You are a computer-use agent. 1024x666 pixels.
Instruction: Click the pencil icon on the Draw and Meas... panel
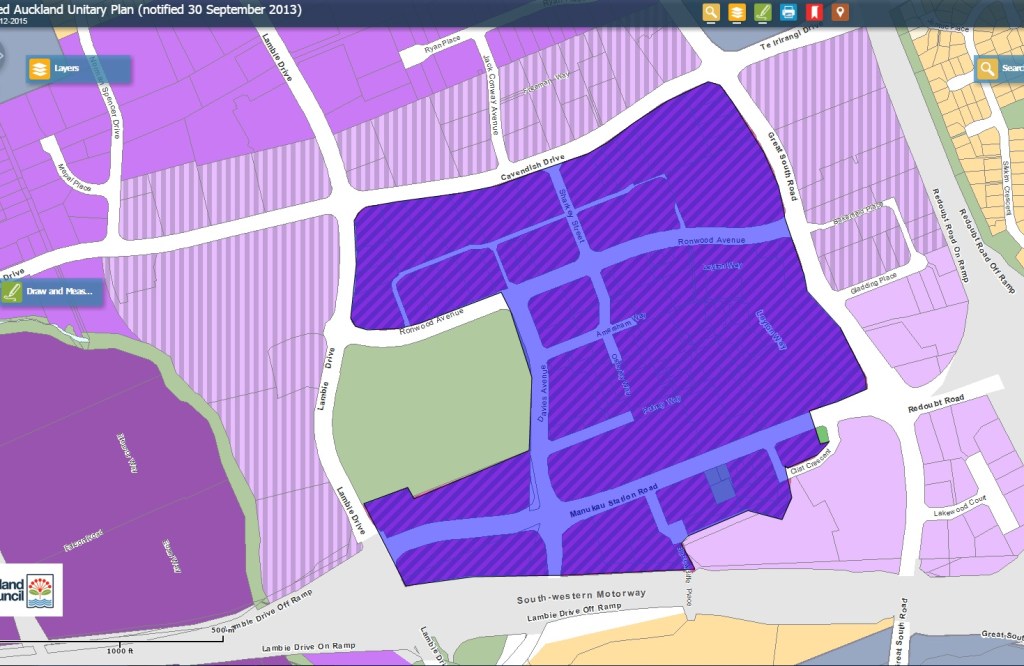13,292
